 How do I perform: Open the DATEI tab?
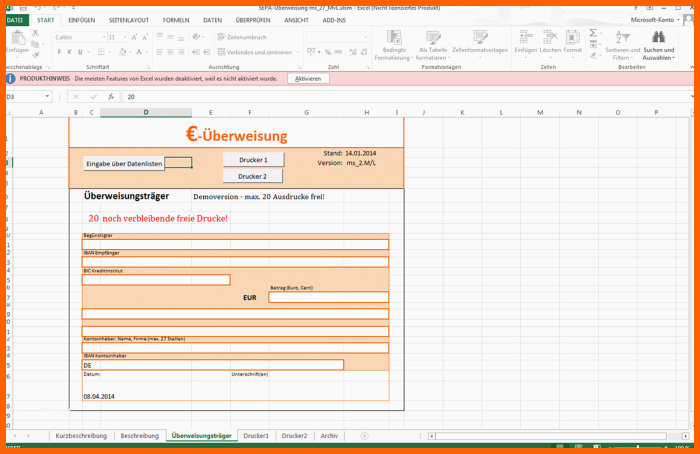(x=15, y=20)
